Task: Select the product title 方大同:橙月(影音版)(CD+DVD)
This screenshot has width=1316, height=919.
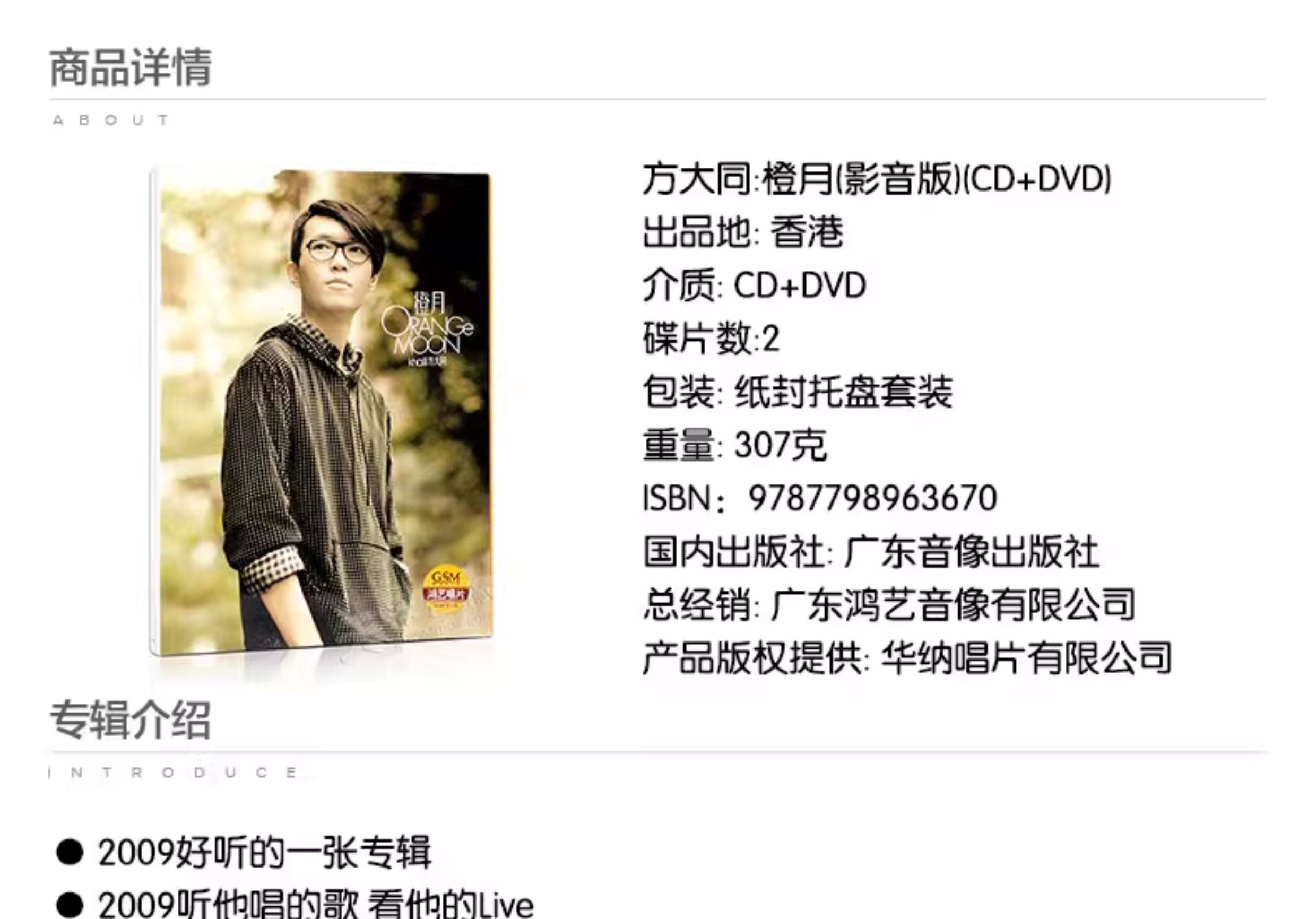Action: point(877,179)
